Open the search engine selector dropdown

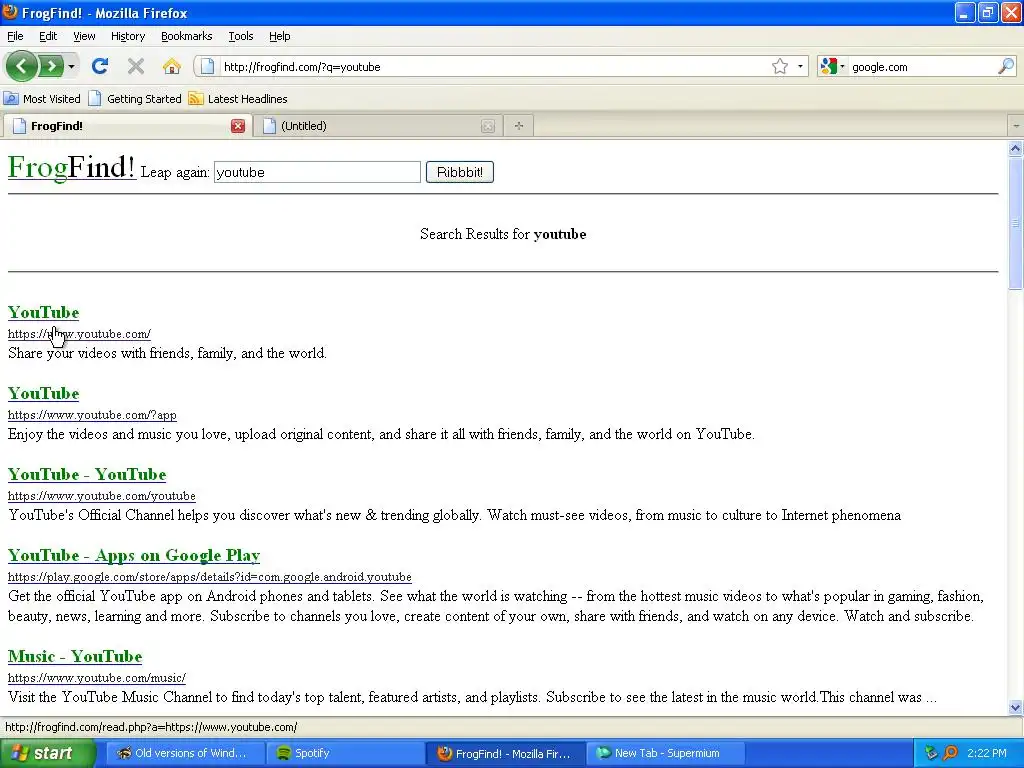pos(833,66)
